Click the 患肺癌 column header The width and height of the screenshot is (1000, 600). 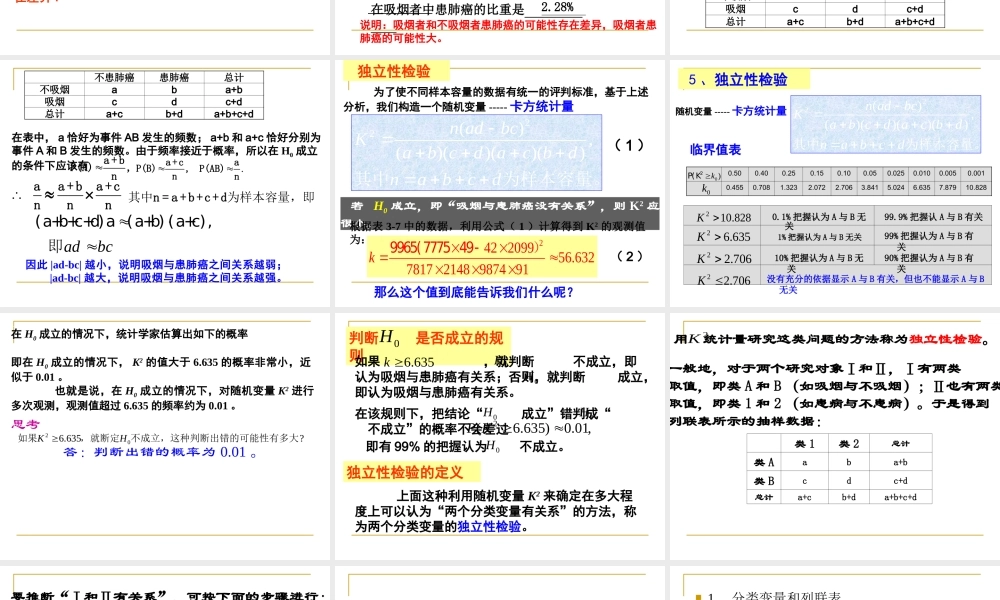point(174,77)
